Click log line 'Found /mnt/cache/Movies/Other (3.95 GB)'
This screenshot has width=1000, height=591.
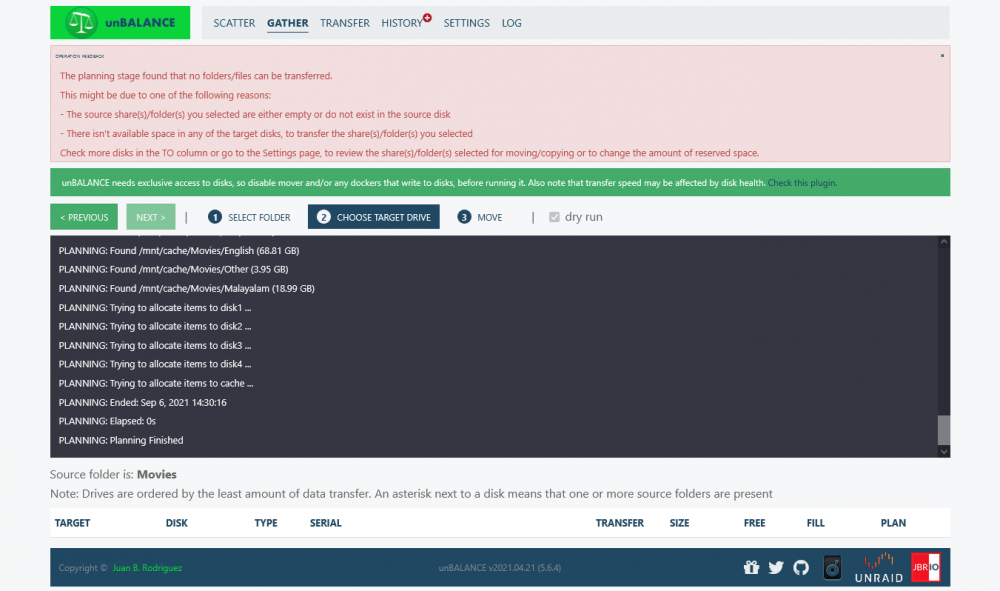point(173,269)
